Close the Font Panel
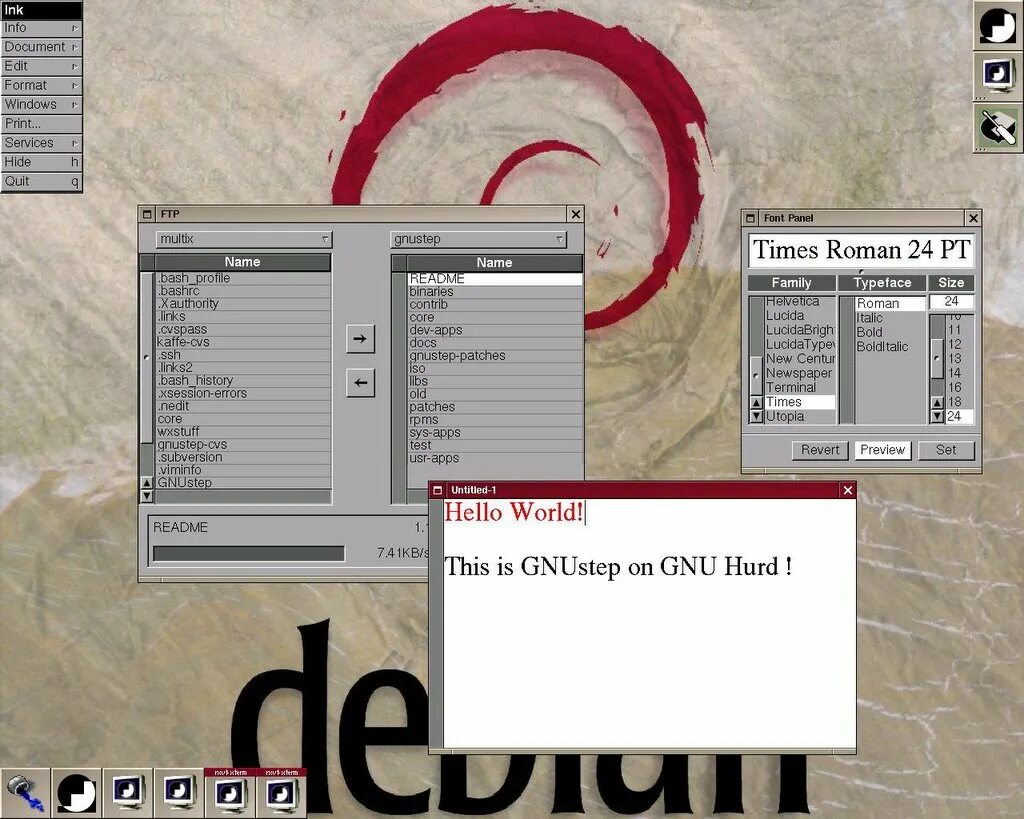 (x=973, y=218)
